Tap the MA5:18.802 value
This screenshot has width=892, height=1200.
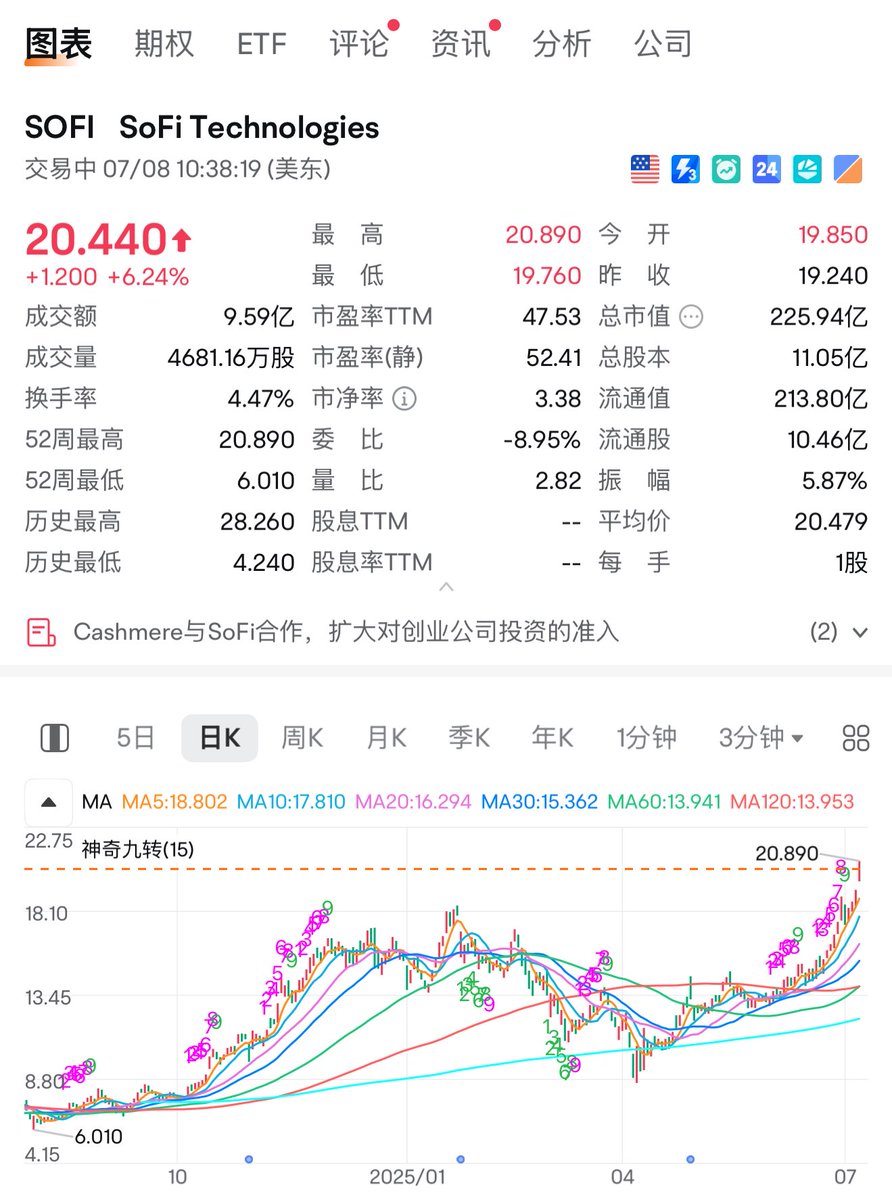pos(174,802)
